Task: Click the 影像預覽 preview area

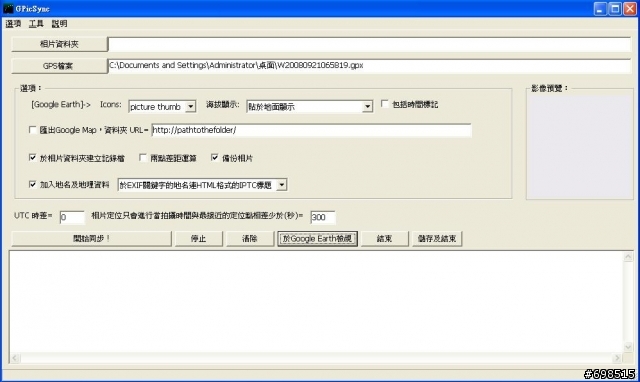Action: tap(580, 147)
